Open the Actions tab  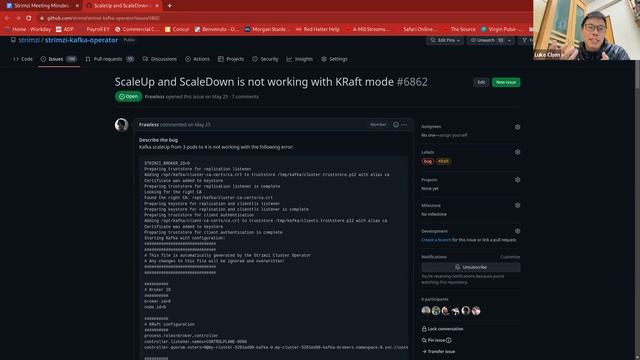point(198,59)
